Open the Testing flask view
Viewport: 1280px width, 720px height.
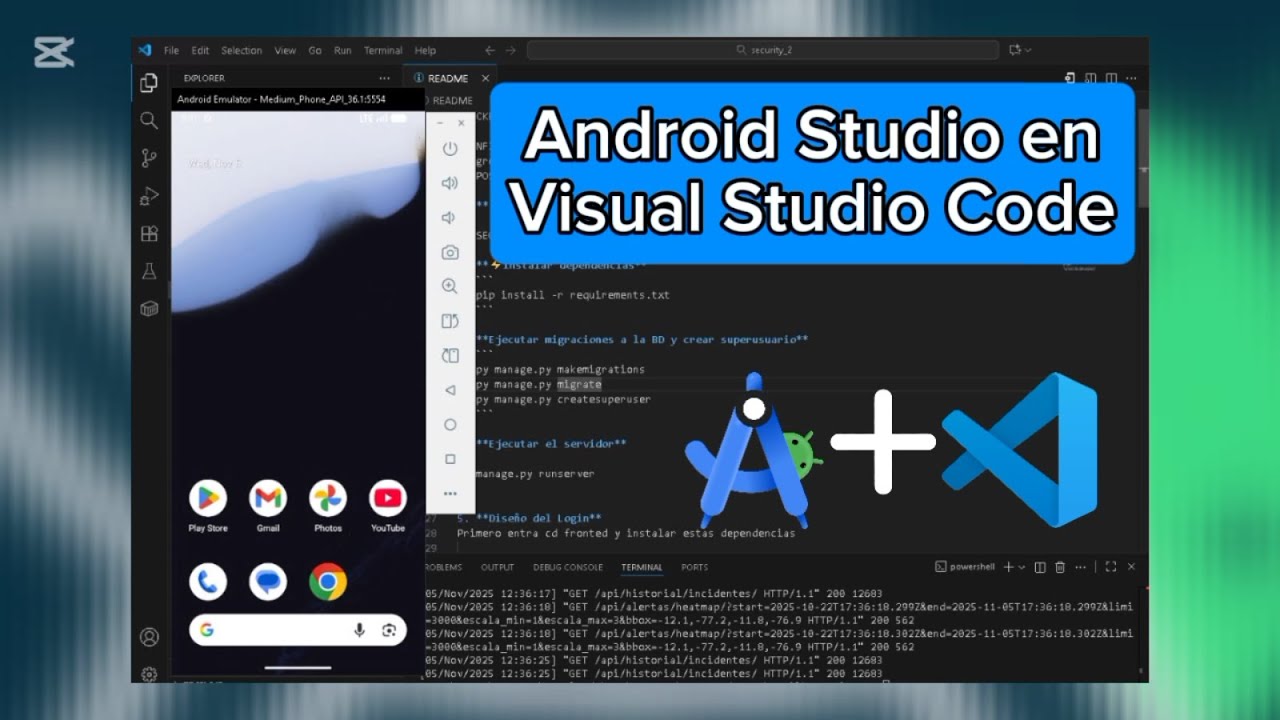(x=149, y=271)
